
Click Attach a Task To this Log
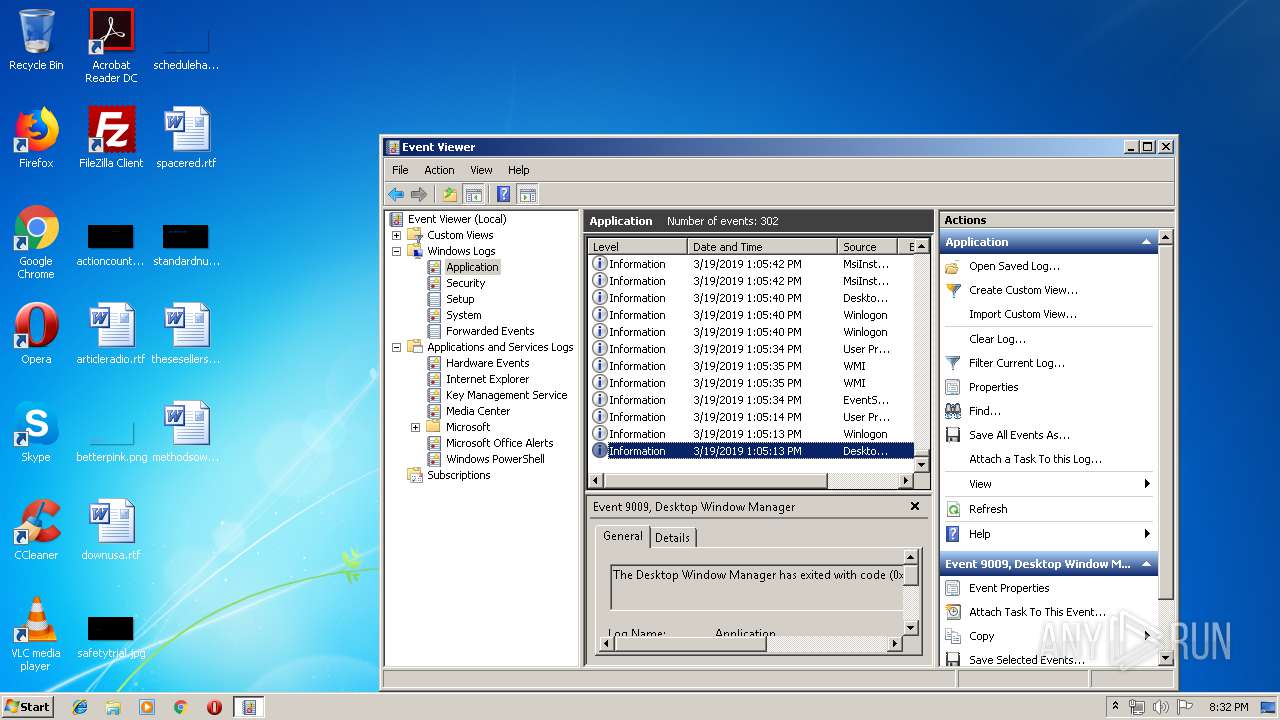1035,459
